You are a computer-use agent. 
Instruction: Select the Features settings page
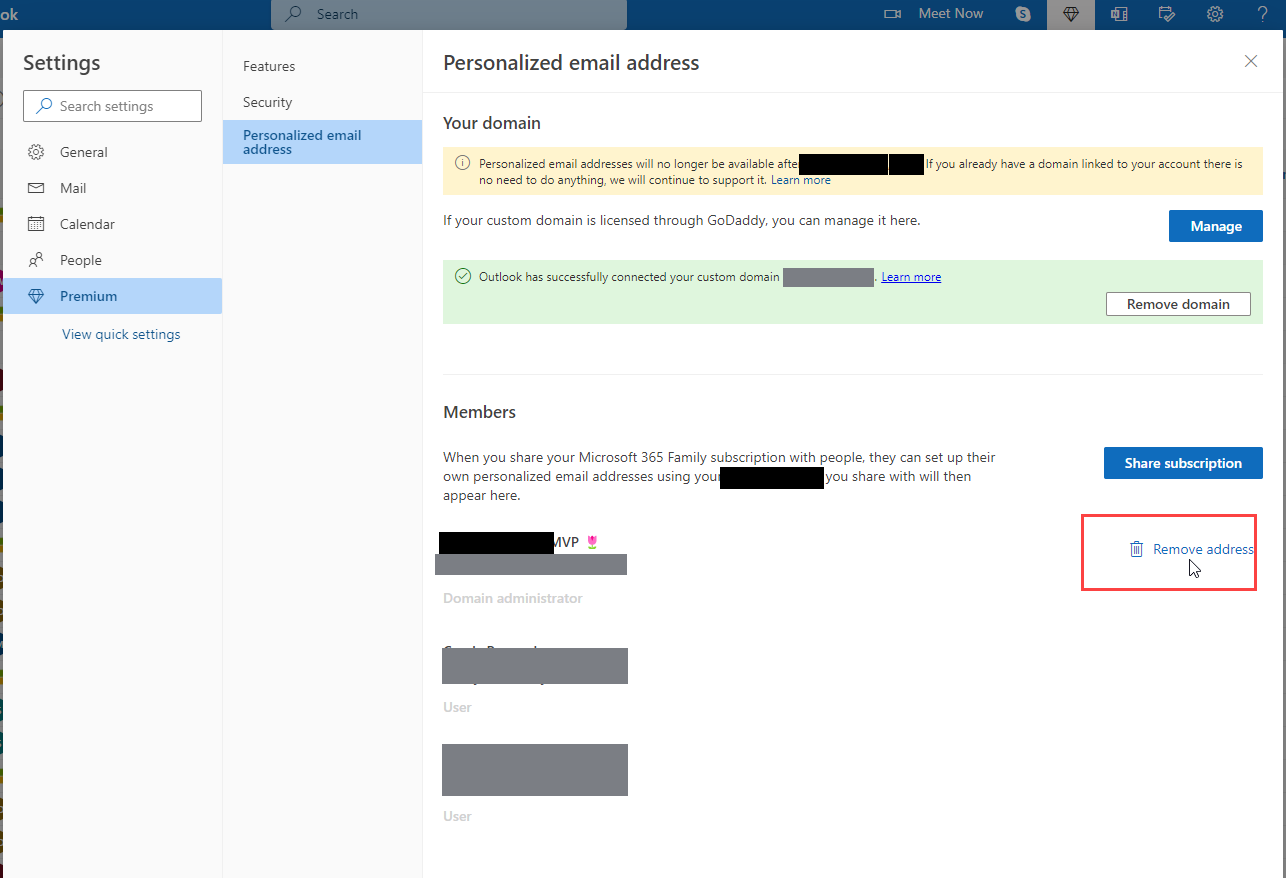(269, 66)
